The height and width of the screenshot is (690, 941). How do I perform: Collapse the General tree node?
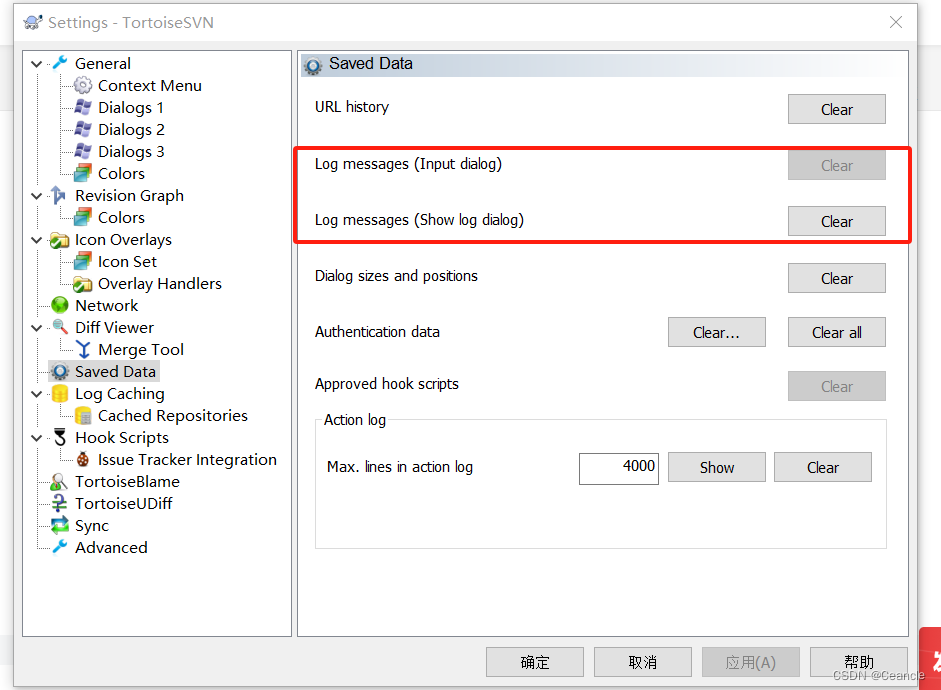[37, 64]
